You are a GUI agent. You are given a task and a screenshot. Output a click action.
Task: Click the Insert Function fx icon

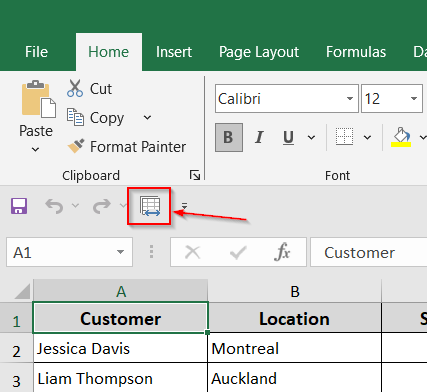coord(282,252)
